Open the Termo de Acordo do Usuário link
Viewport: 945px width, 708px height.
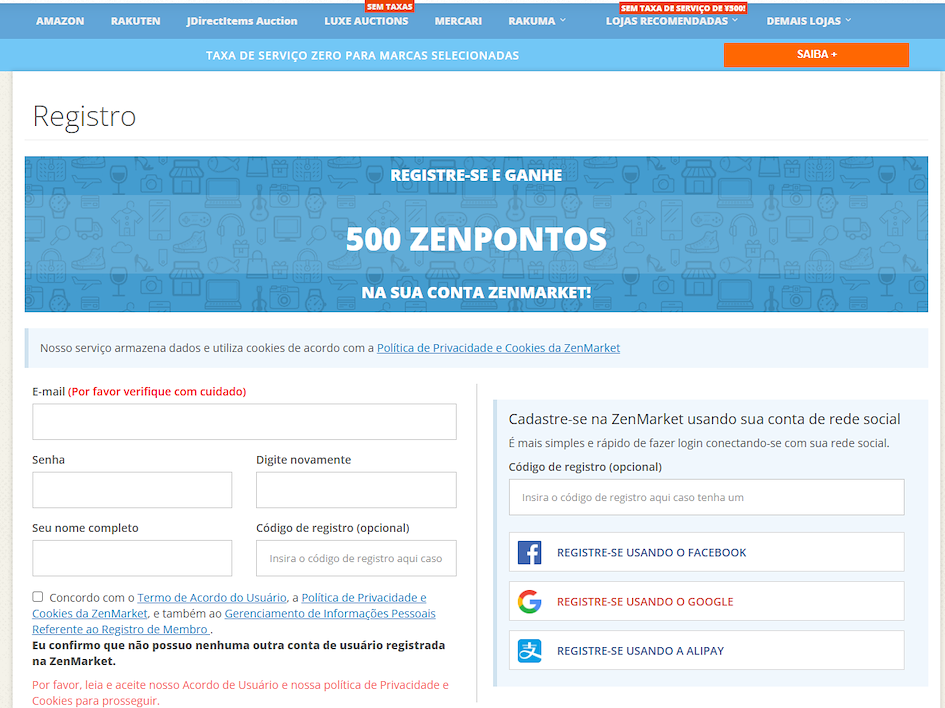(212, 598)
